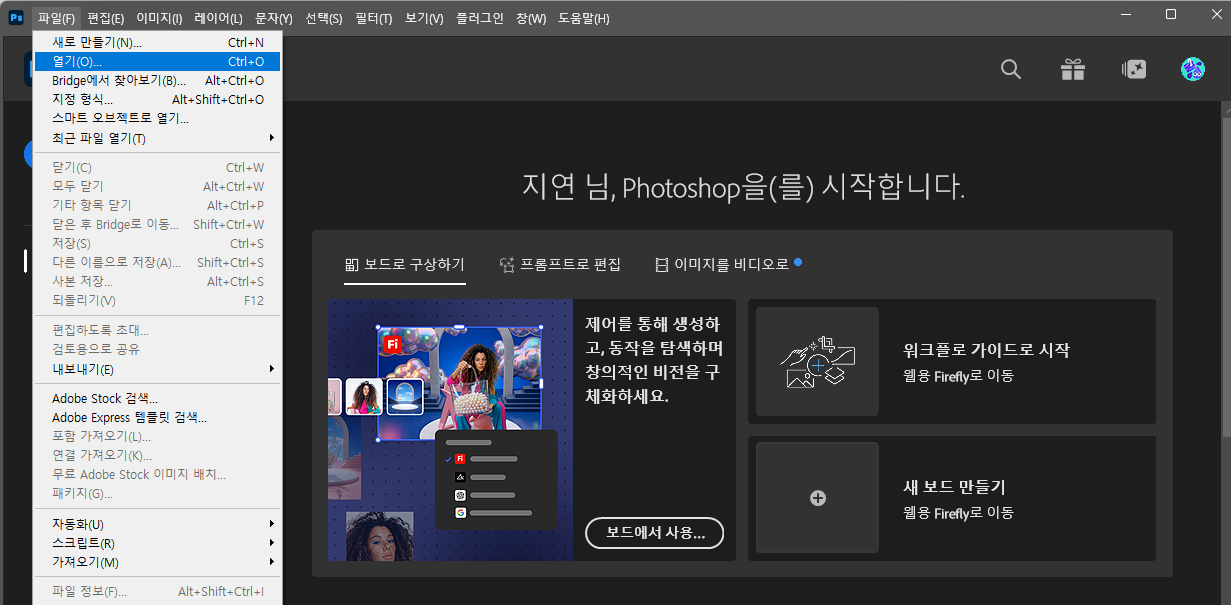Open the 이미지(I) menu
Screen dimensions: 1231x605
pos(159,19)
